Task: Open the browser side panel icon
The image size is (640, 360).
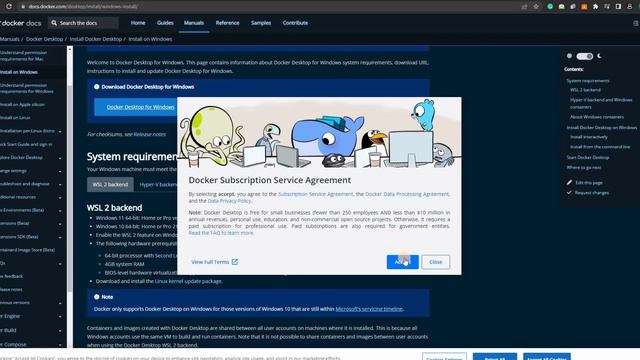Action: click(618, 7)
